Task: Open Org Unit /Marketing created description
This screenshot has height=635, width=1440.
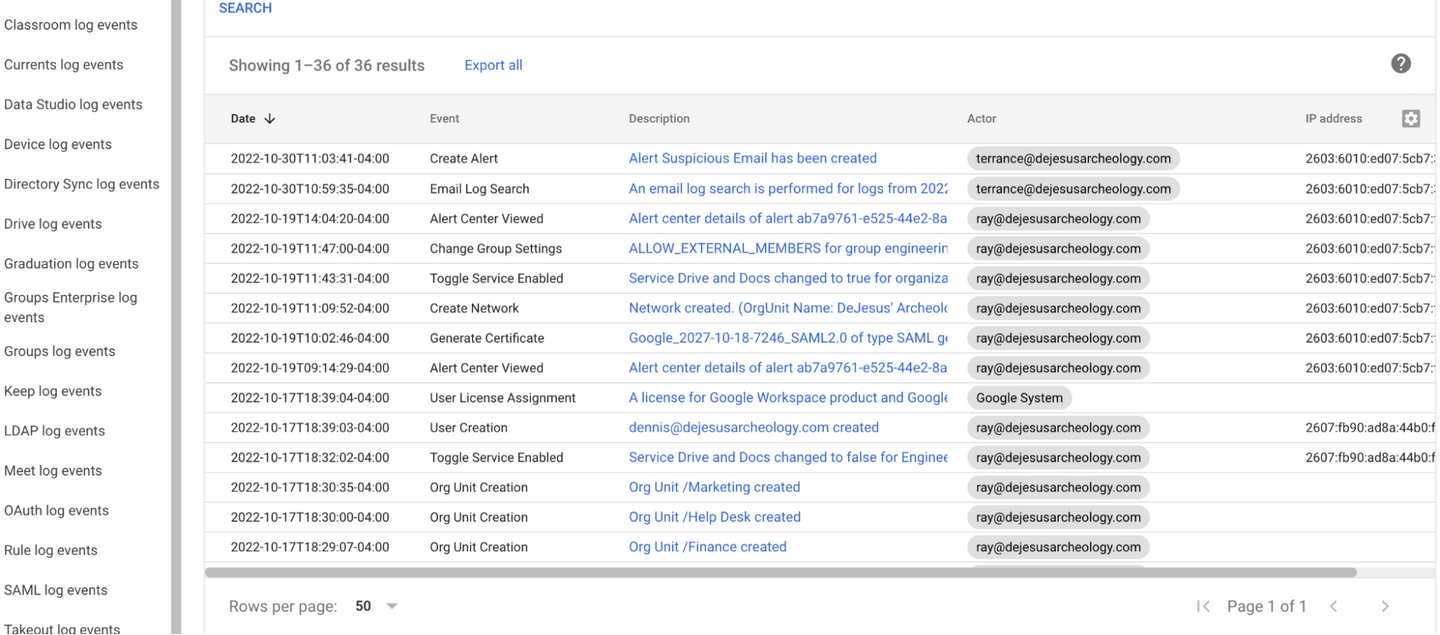Action: point(714,487)
